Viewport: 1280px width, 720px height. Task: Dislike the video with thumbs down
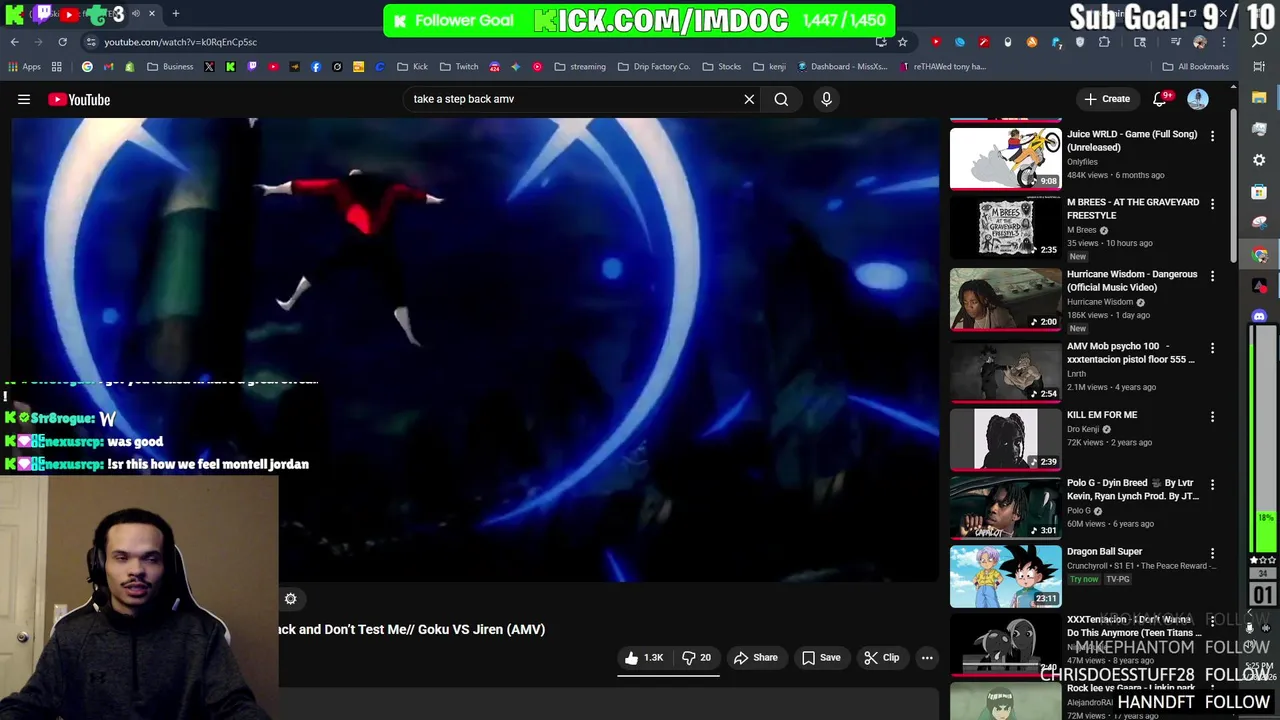[x=696, y=657]
